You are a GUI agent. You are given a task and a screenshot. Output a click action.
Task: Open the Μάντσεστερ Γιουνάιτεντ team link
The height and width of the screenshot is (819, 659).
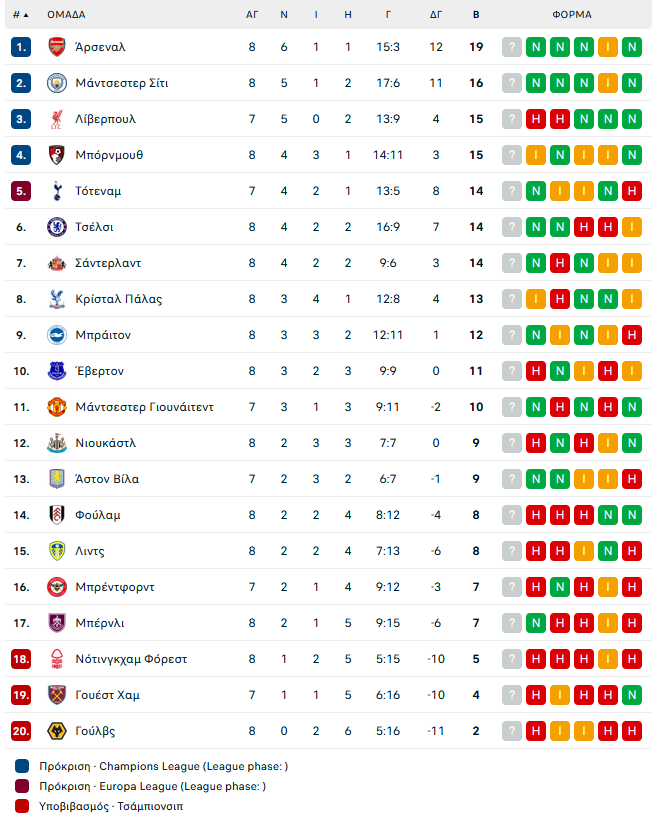(144, 407)
